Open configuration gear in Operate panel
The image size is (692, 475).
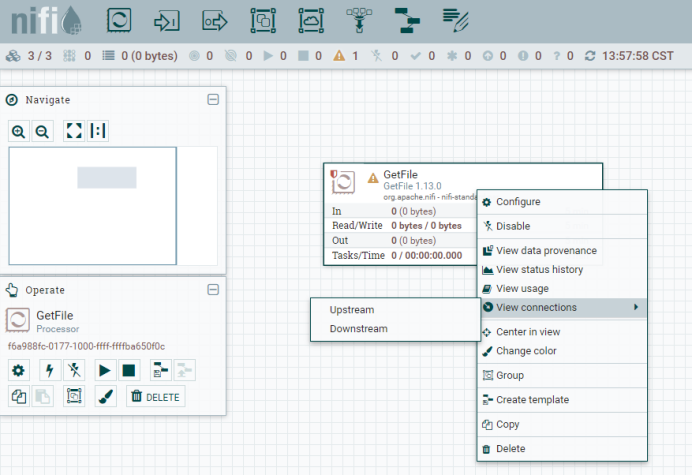click(x=19, y=370)
